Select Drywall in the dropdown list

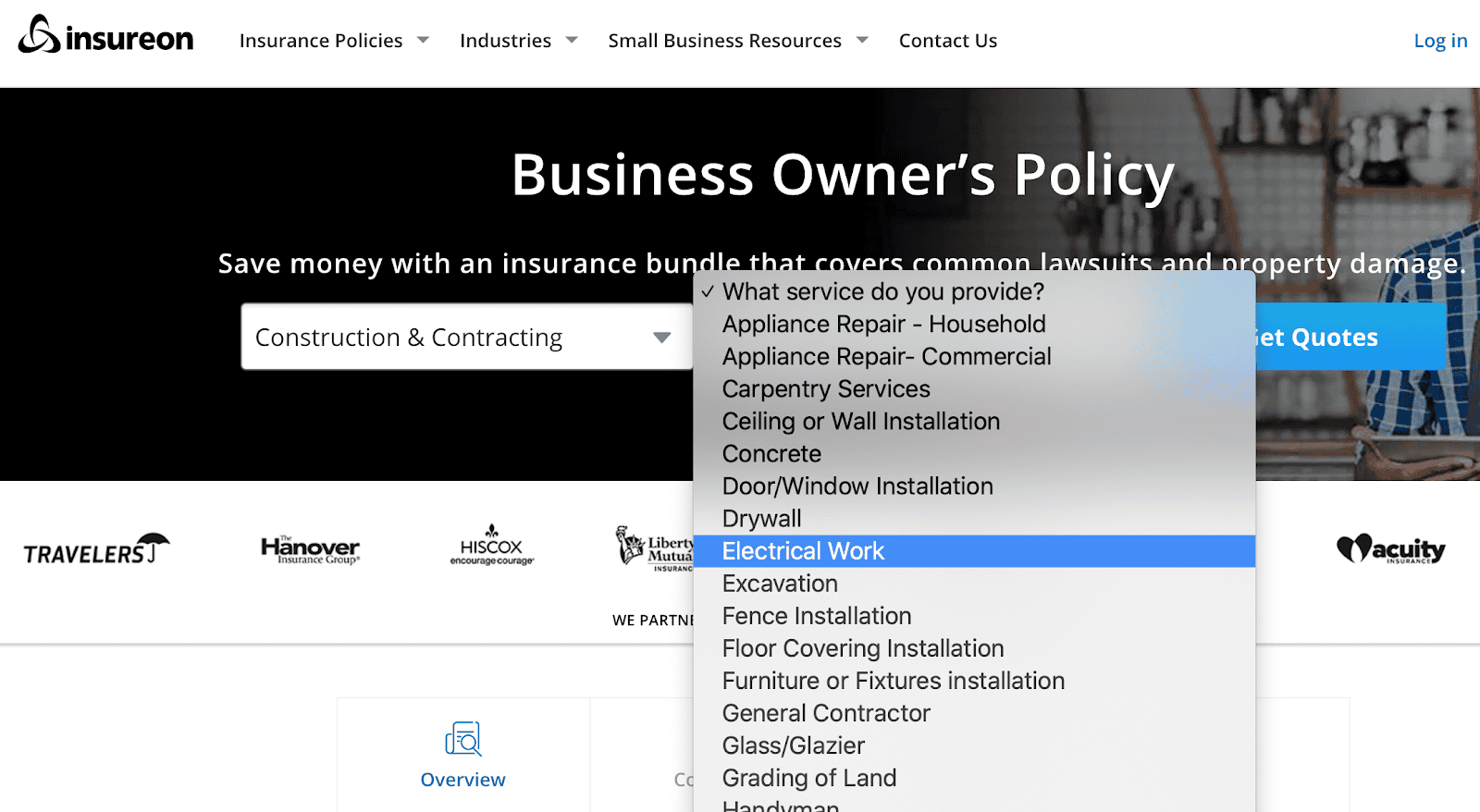pyautogui.click(x=761, y=519)
